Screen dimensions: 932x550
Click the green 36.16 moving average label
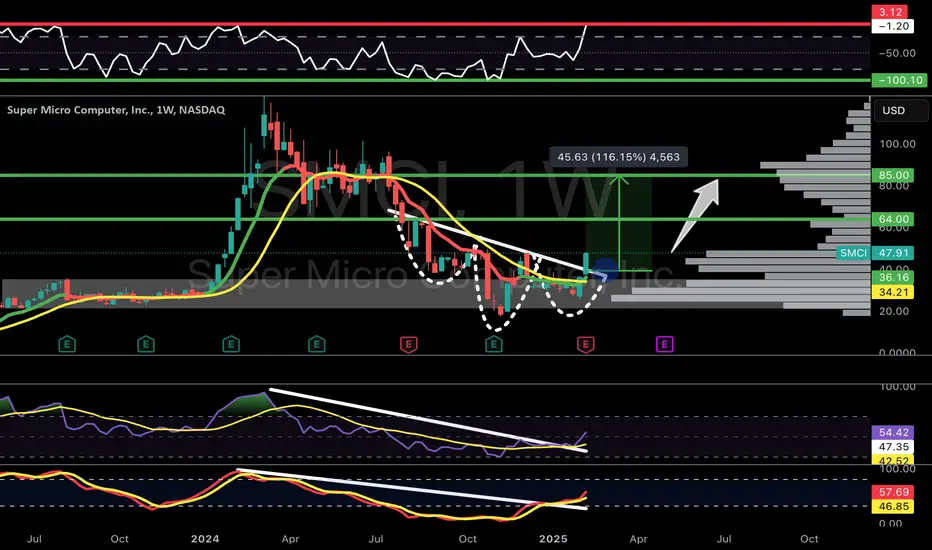click(893, 278)
